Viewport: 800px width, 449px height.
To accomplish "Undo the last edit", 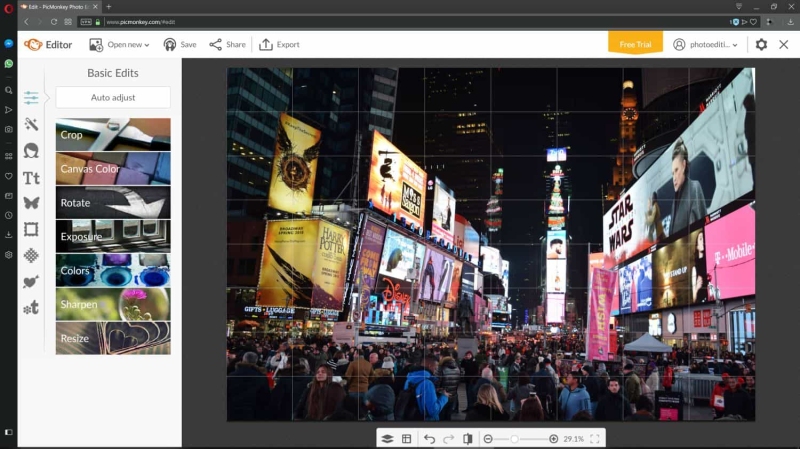I will pos(429,439).
